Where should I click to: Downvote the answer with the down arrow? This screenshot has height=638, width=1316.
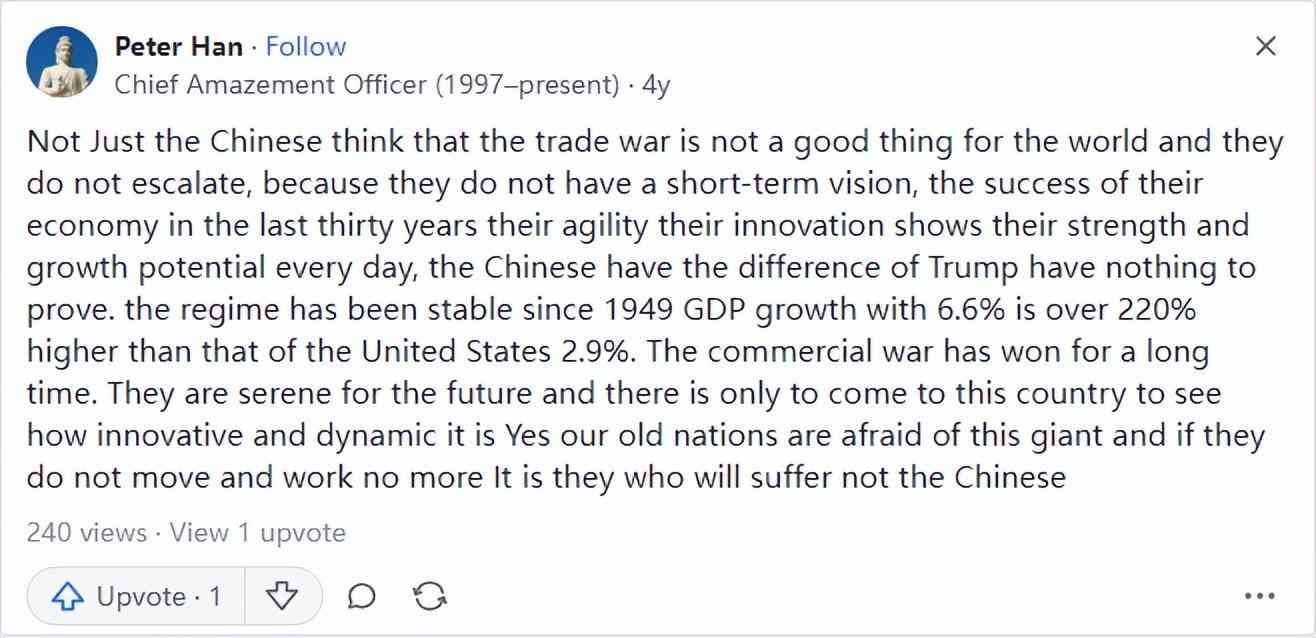click(283, 597)
